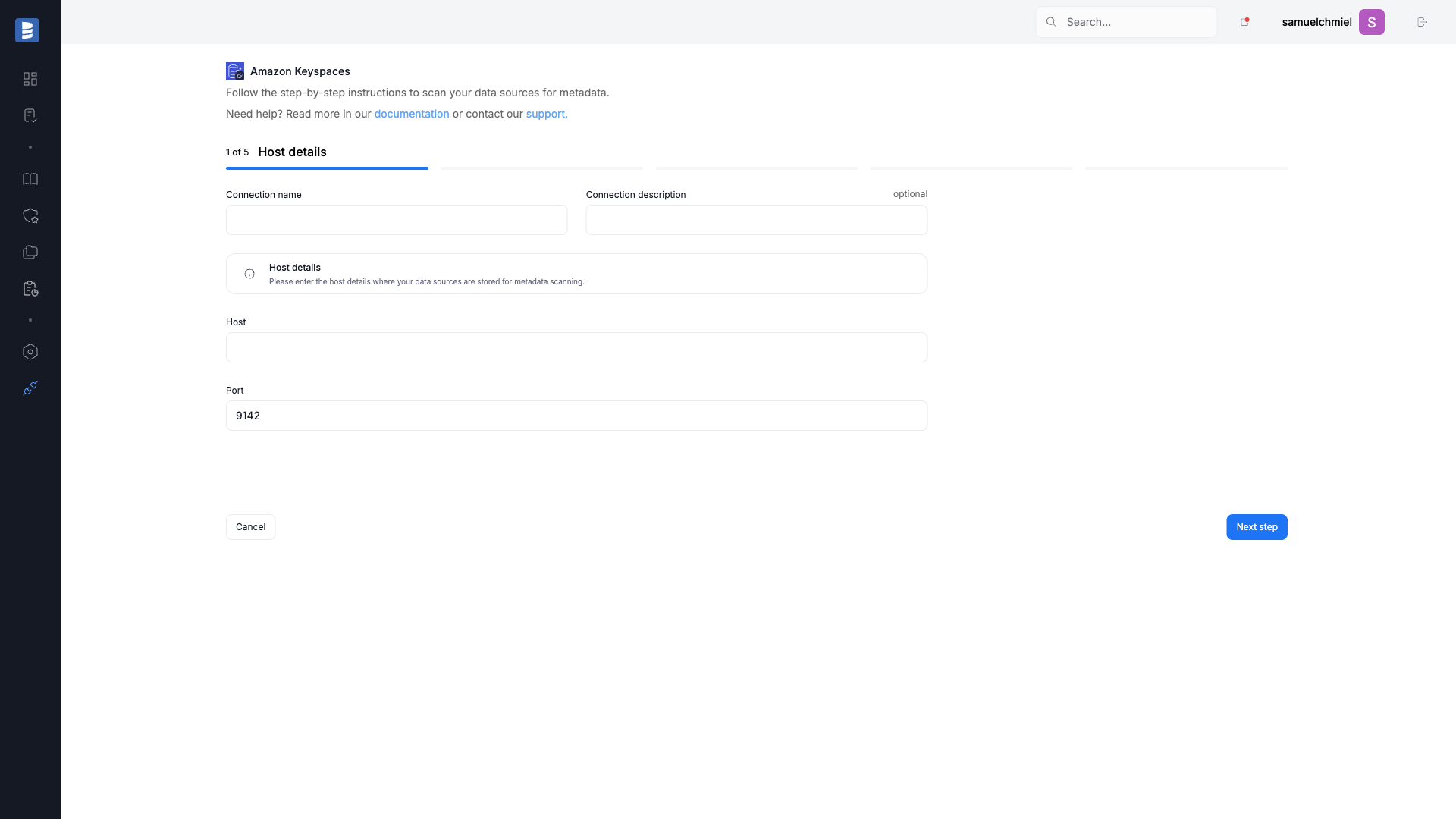1456x819 pixels.
Task: Click the Amazon Keyspaces database icon
Action: (x=235, y=71)
